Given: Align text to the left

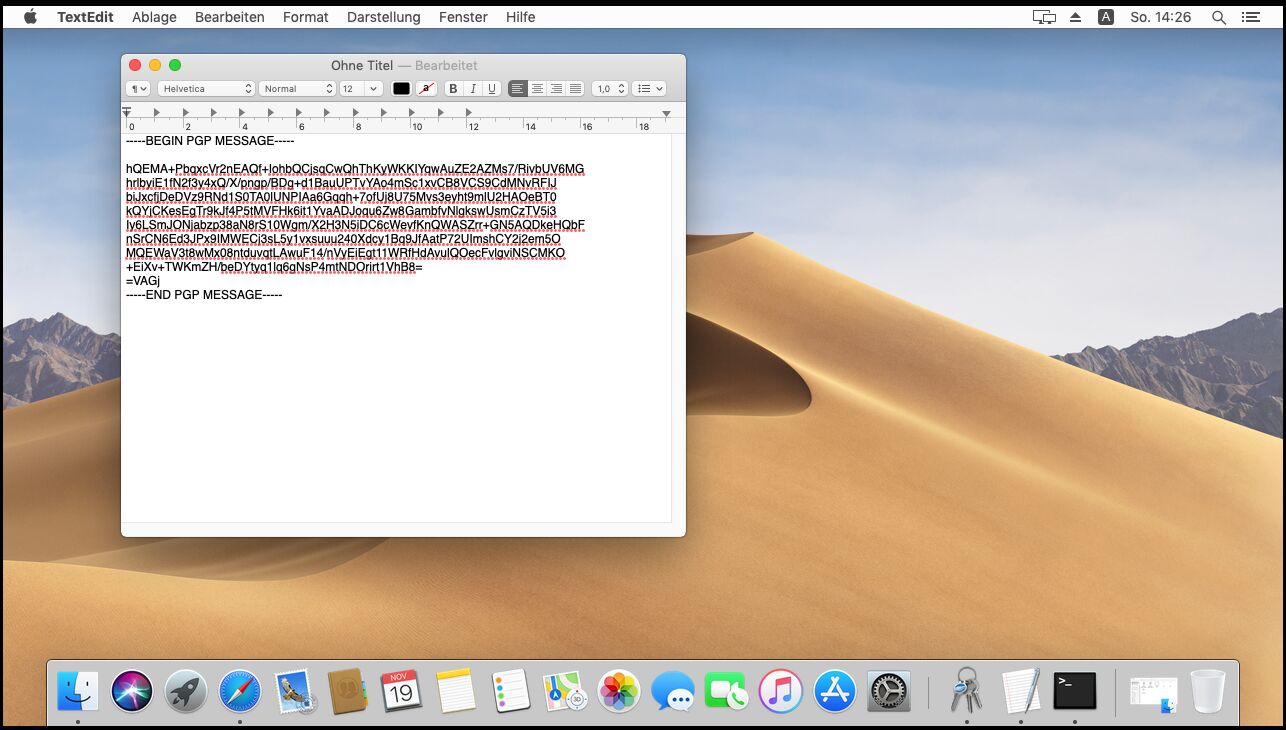Looking at the screenshot, I should coord(518,89).
